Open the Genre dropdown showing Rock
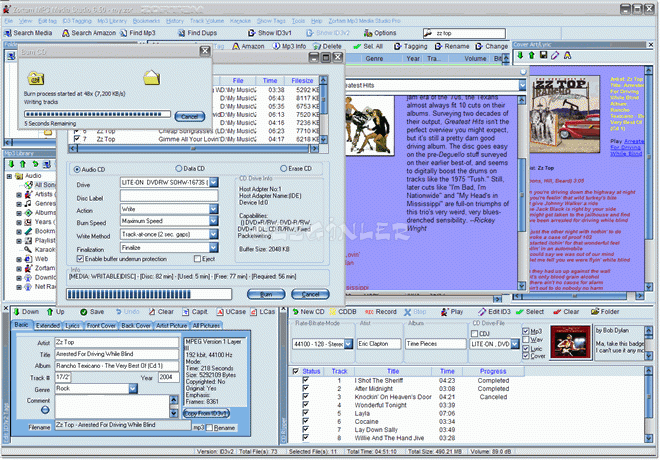 (133, 388)
